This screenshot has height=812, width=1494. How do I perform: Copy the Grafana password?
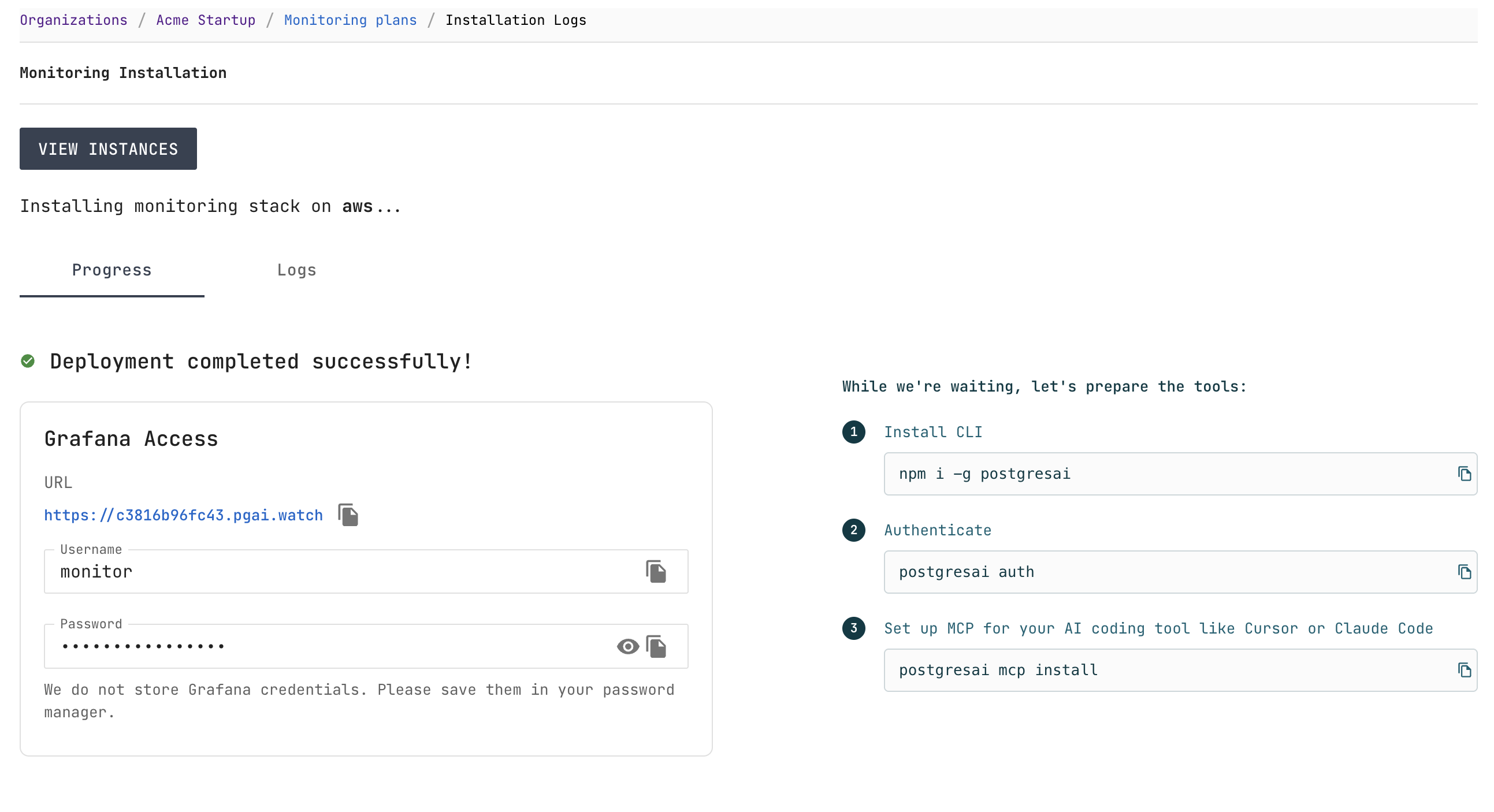656,646
